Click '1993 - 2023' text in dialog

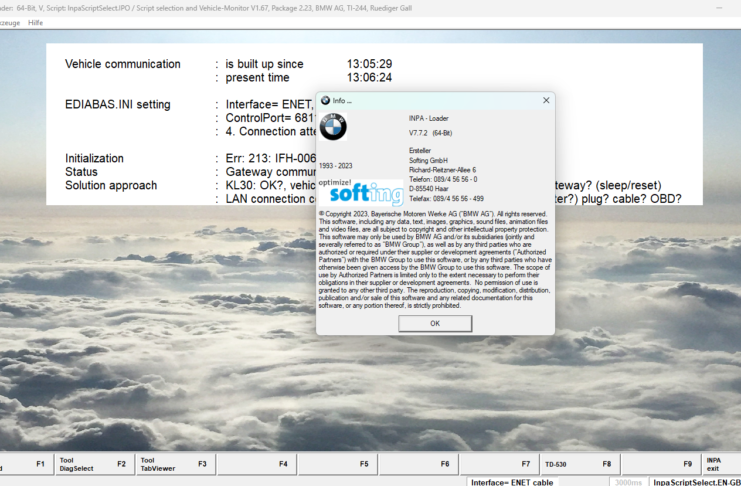tap(336, 166)
